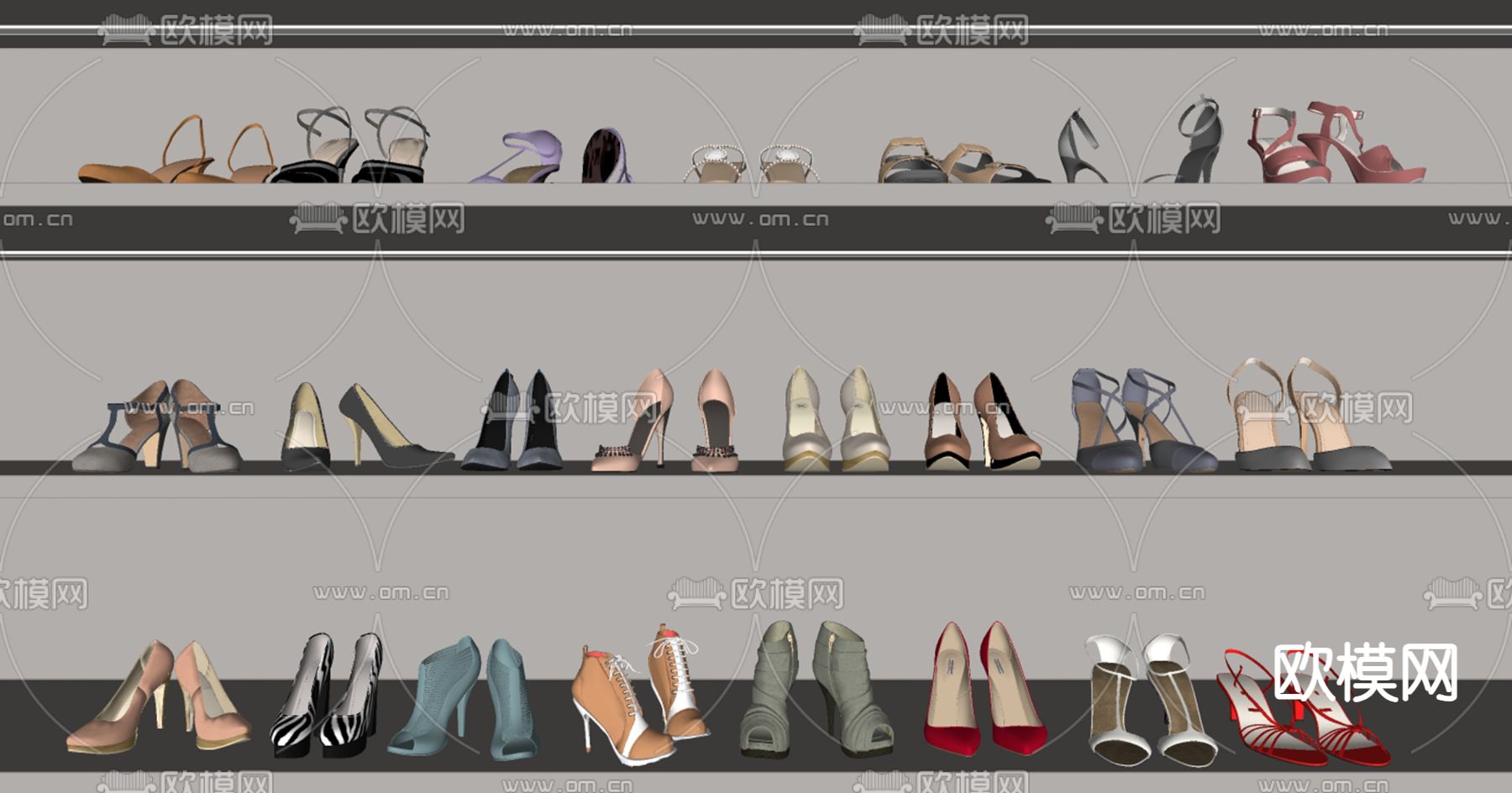Select the red pointed-toe stilettos
The width and height of the screenshot is (1512, 793).
(x=985, y=688)
